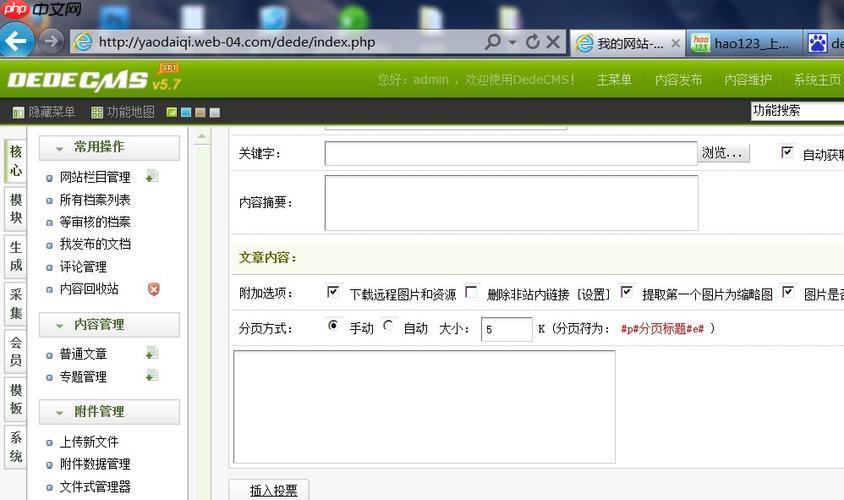The width and height of the screenshot is (844, 500).
Task: Open 文件式管理器 link
Action: point(95,487)
